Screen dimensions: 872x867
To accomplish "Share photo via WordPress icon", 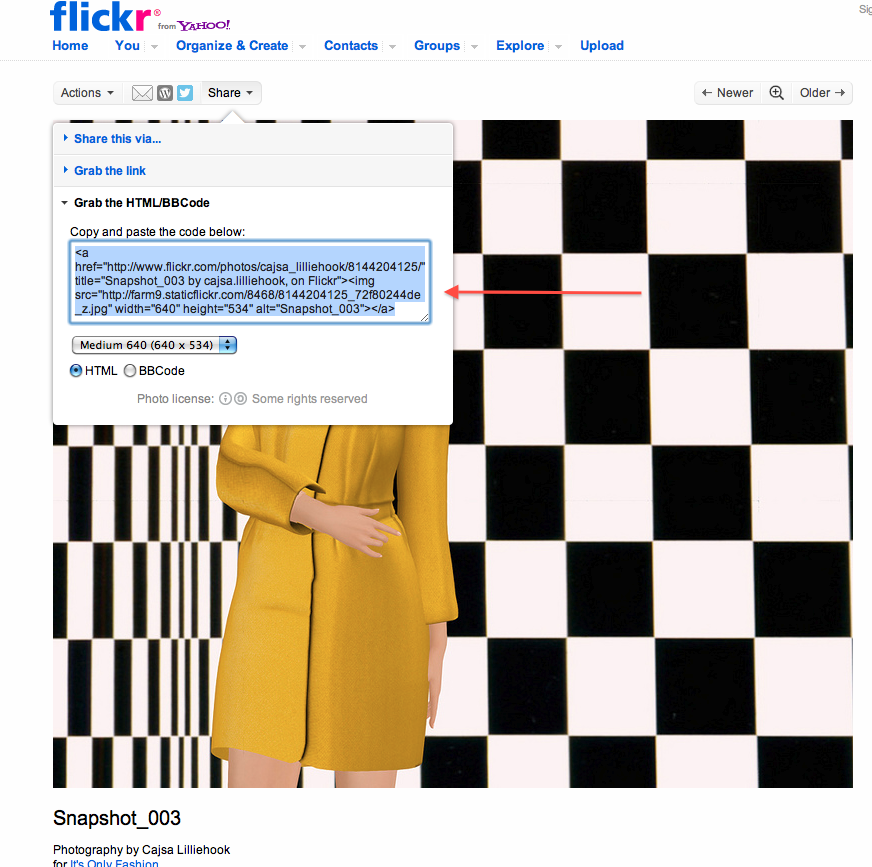I will pos(165,93).
